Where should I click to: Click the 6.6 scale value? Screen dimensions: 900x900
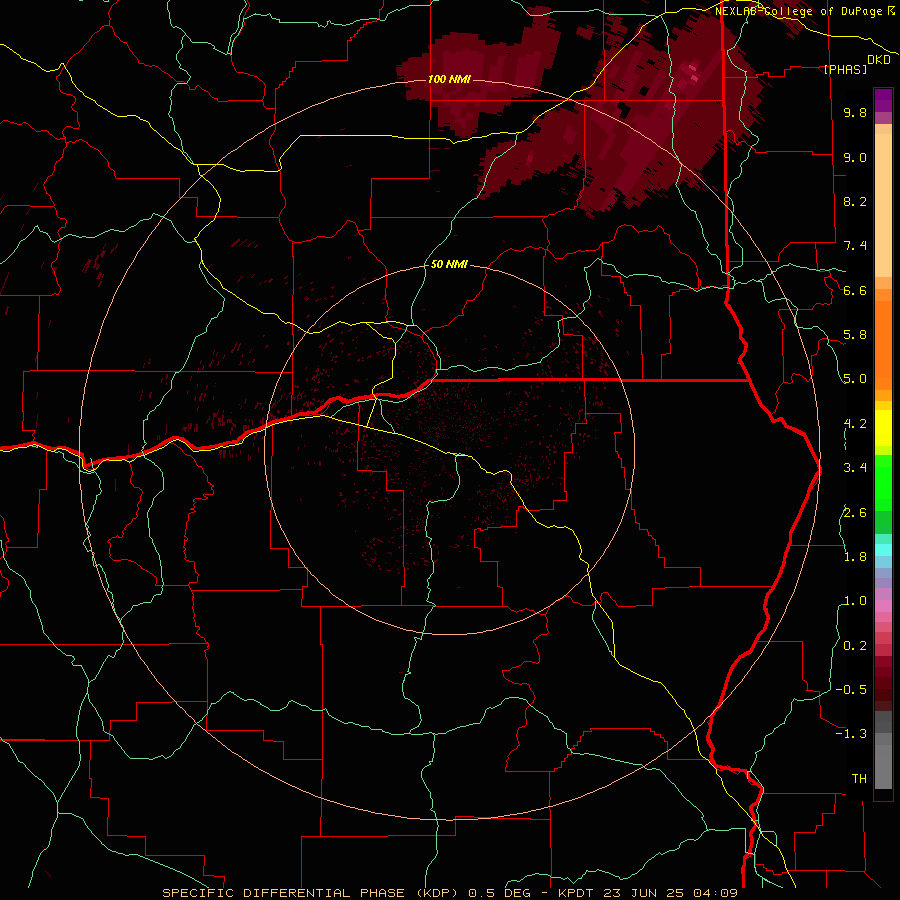click(855, 290)
